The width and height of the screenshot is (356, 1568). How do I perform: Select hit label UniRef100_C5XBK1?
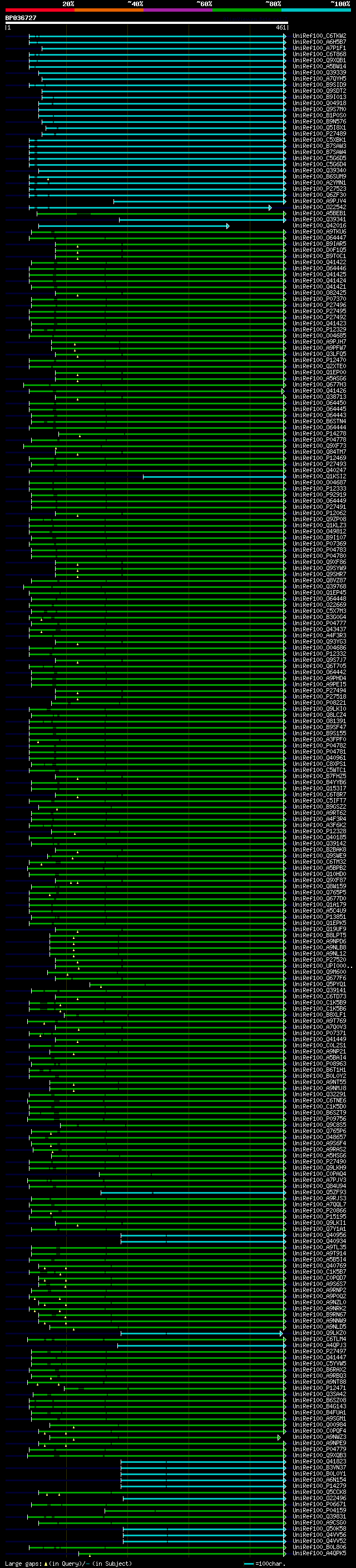pyautogui.click(x=319, y=140)
